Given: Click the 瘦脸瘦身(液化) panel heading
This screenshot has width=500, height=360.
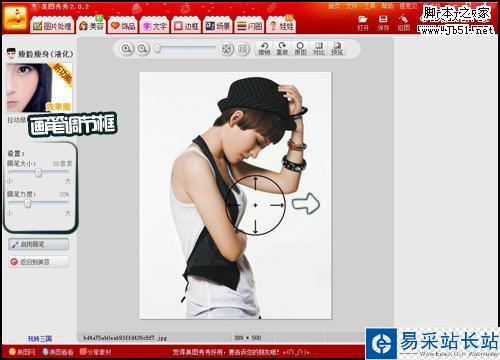Looking at the screenshot, I should tap(40, 53).
